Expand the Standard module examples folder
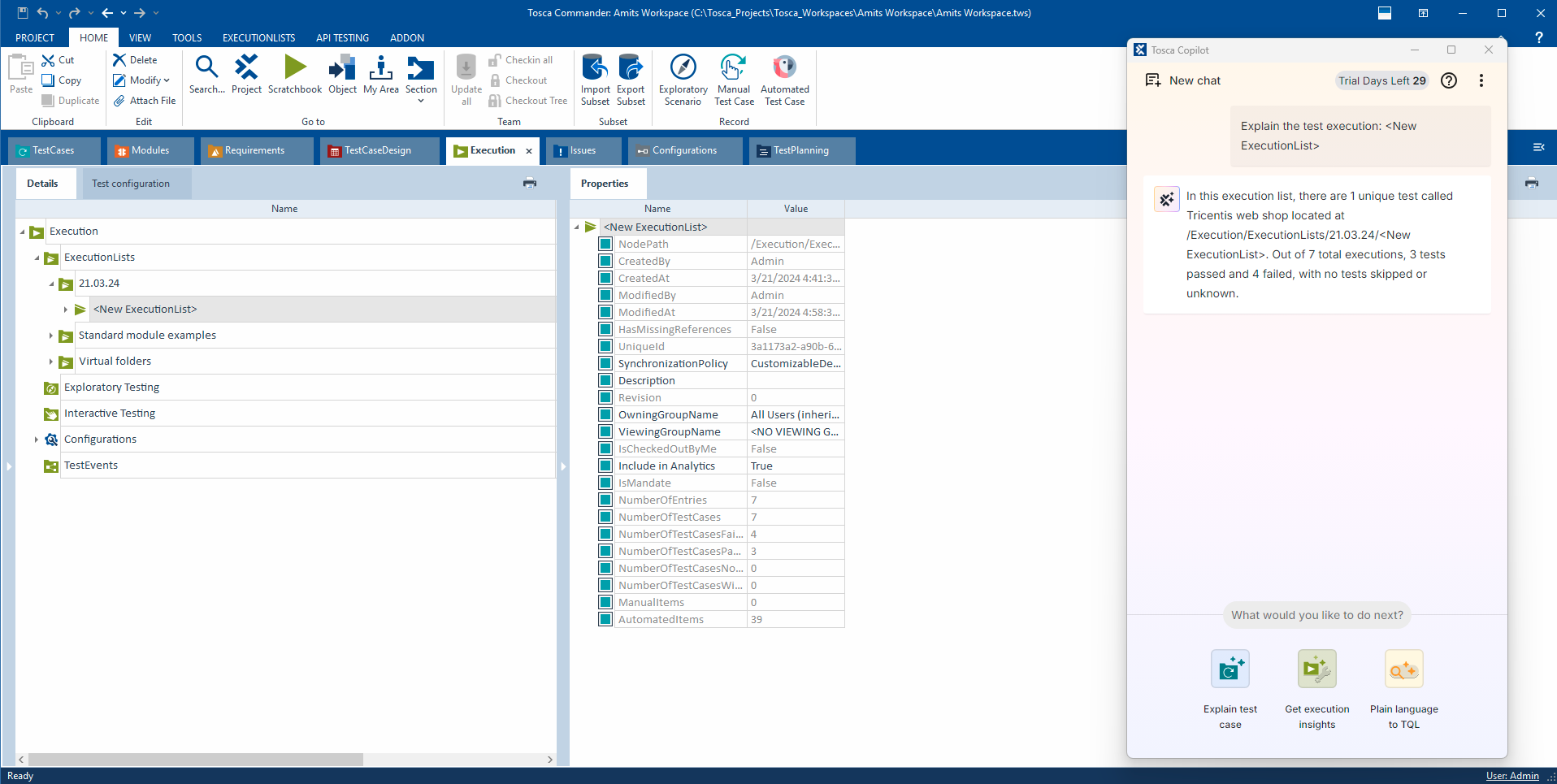 click(x=51, y=336)
